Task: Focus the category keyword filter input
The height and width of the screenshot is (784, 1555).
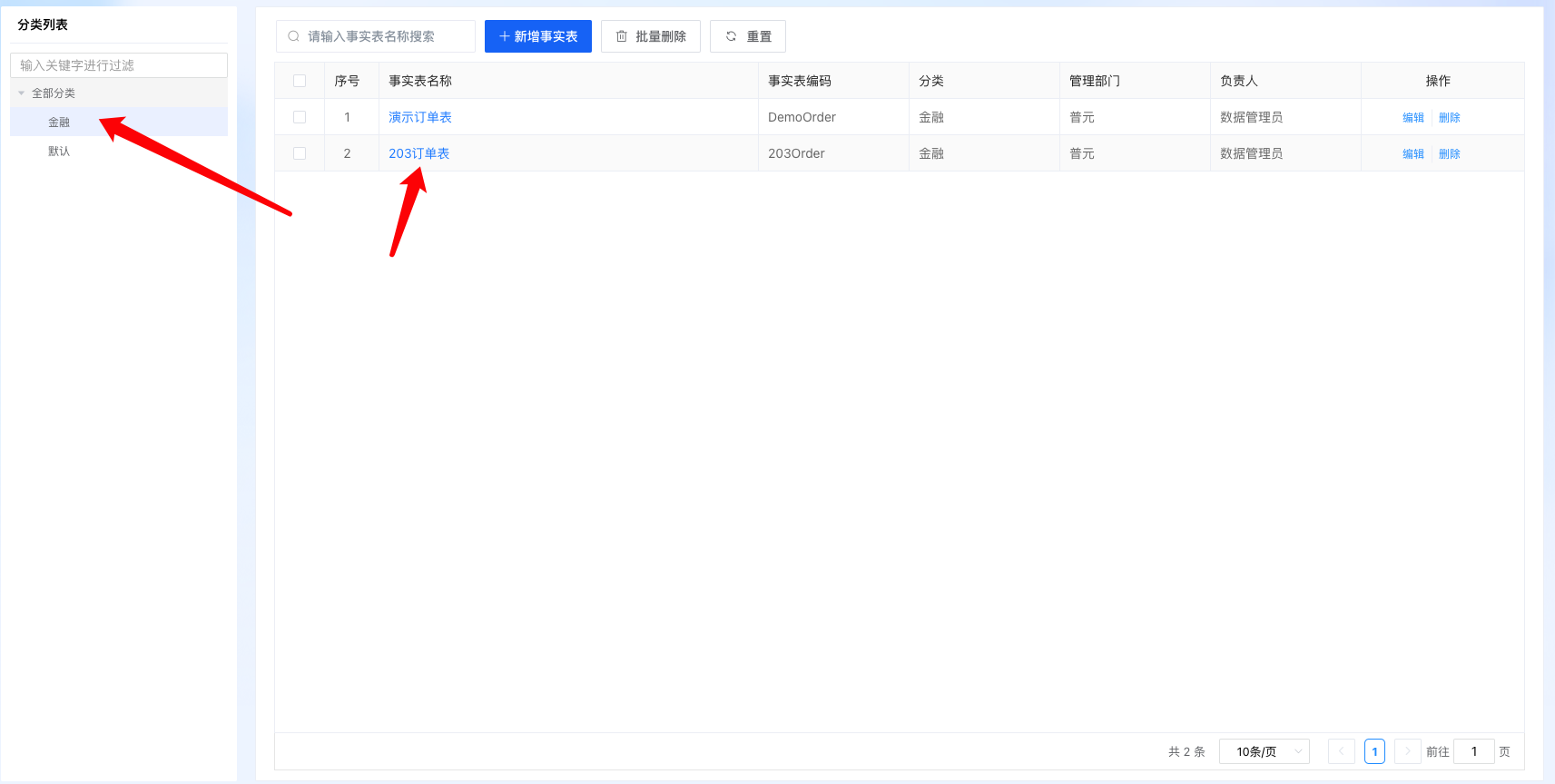Action: click(119, 65)
